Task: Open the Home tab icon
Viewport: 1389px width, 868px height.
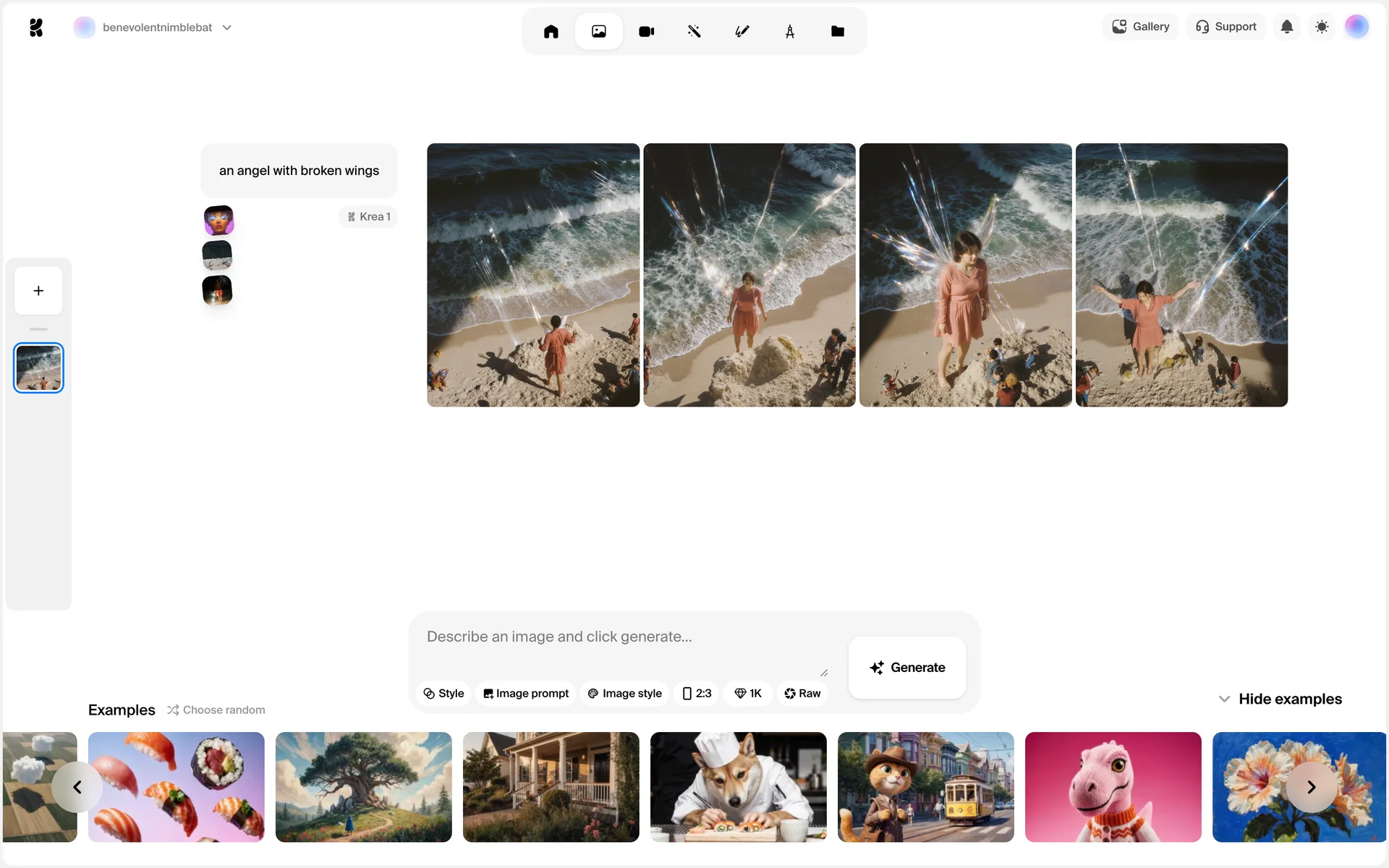Action: [x=551, y=31]
